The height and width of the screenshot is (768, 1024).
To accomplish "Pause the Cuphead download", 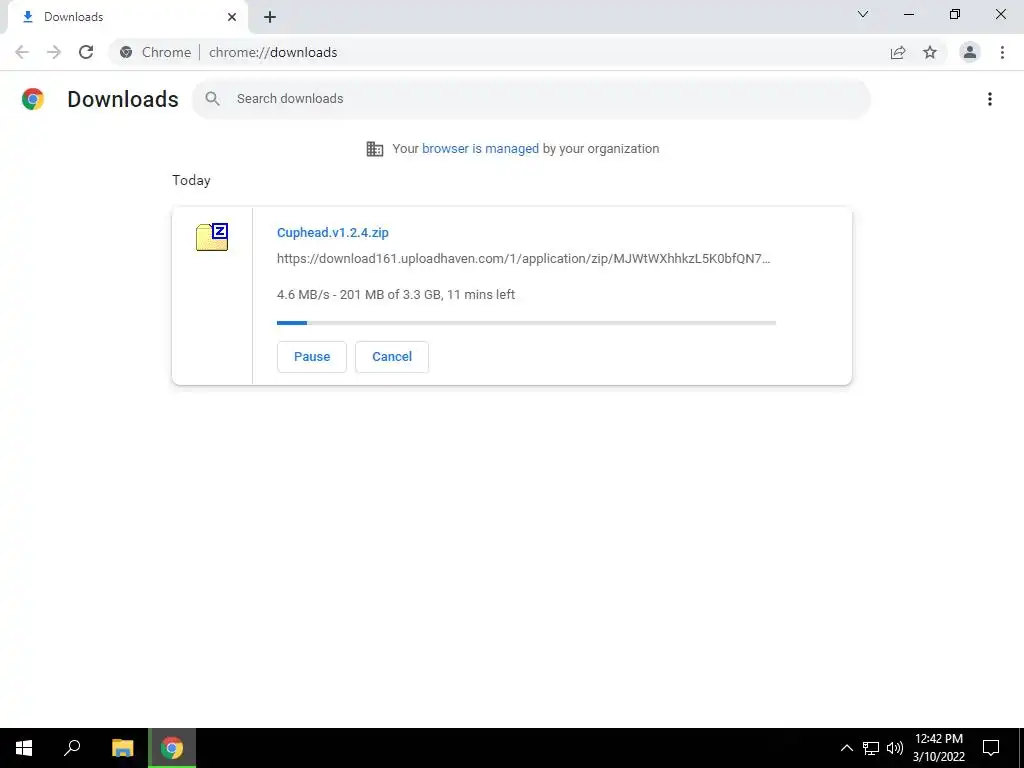I will [312, 357].
